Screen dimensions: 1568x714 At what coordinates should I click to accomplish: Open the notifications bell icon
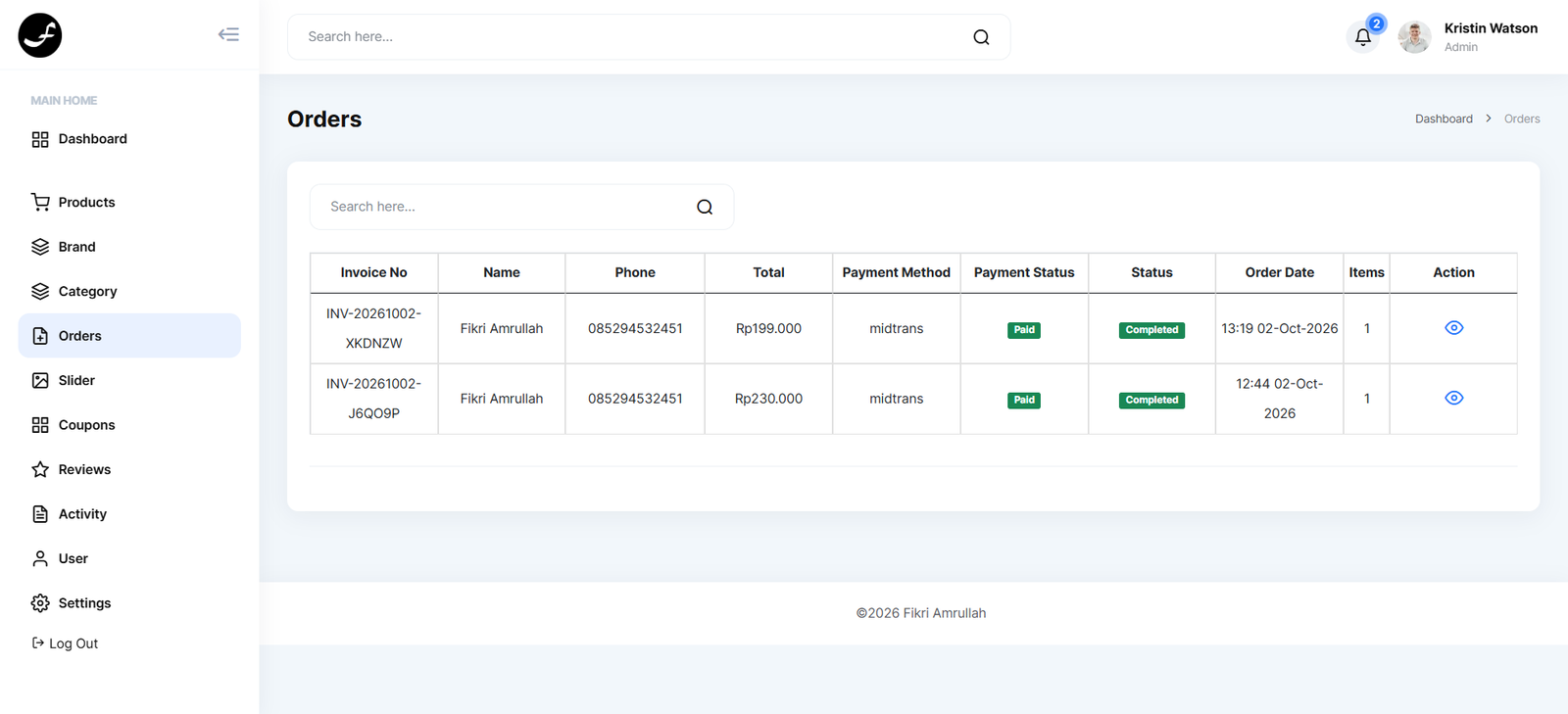1362,37
